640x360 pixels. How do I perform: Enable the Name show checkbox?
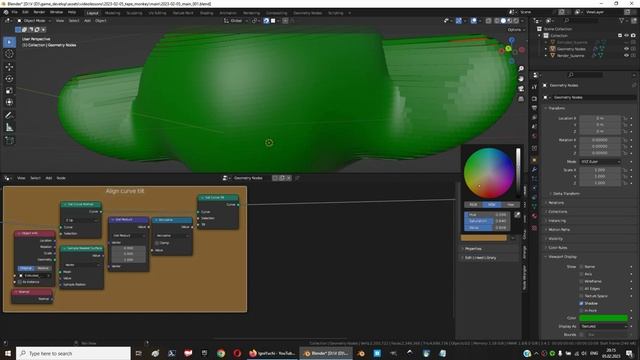[581, 267]
